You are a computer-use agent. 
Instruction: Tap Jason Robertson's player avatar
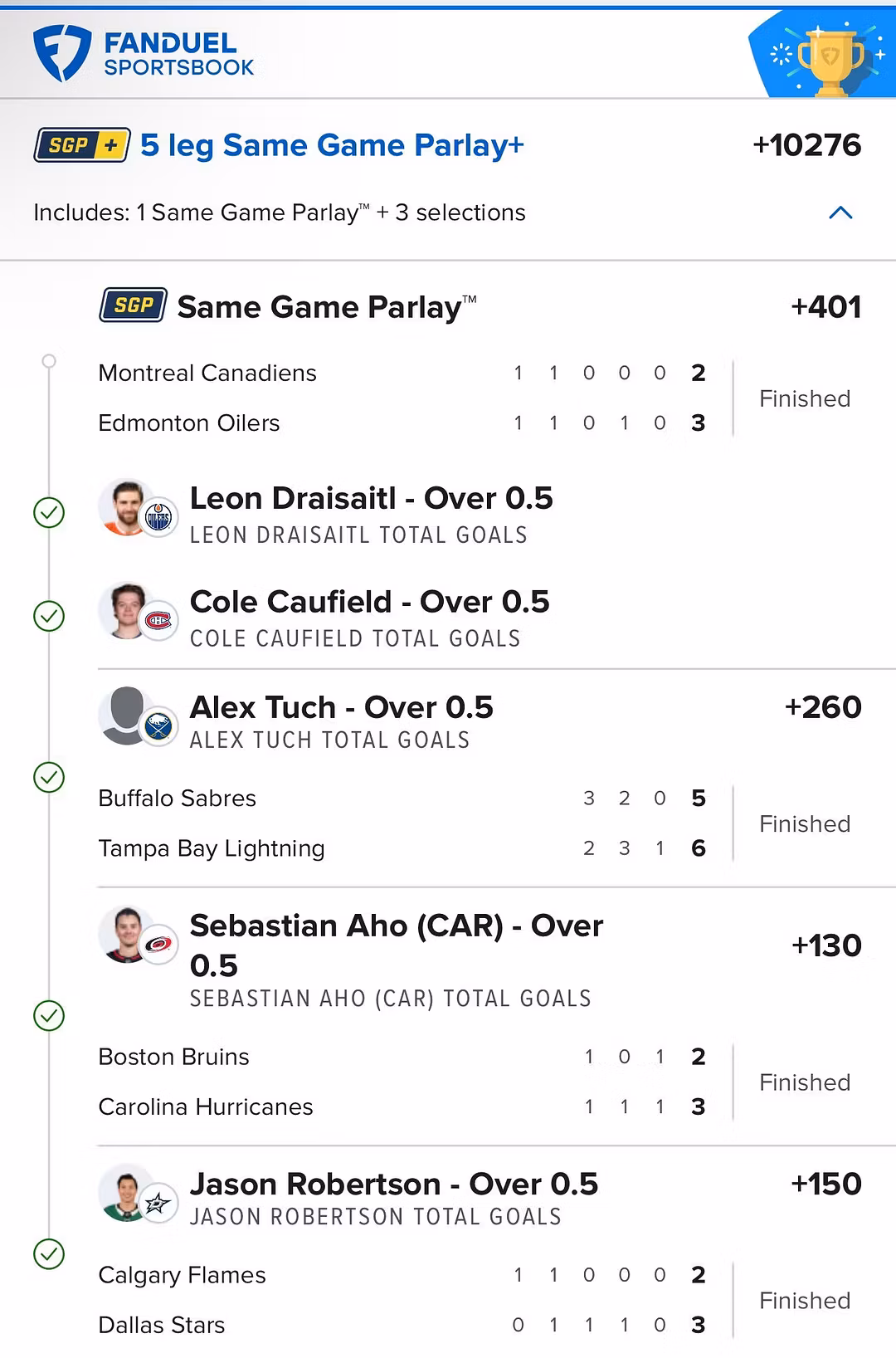click(x=126, y=1192)
